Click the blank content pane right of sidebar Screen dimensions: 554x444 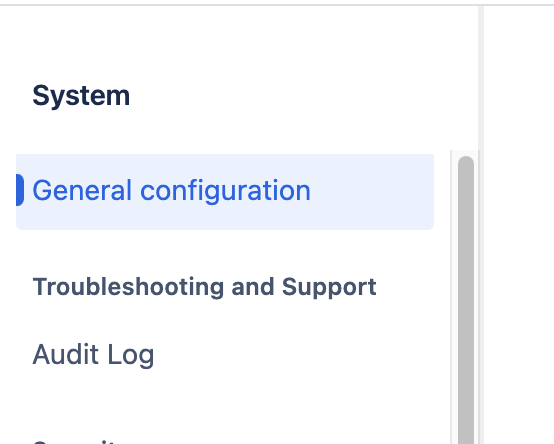click(x=519, y=225)
